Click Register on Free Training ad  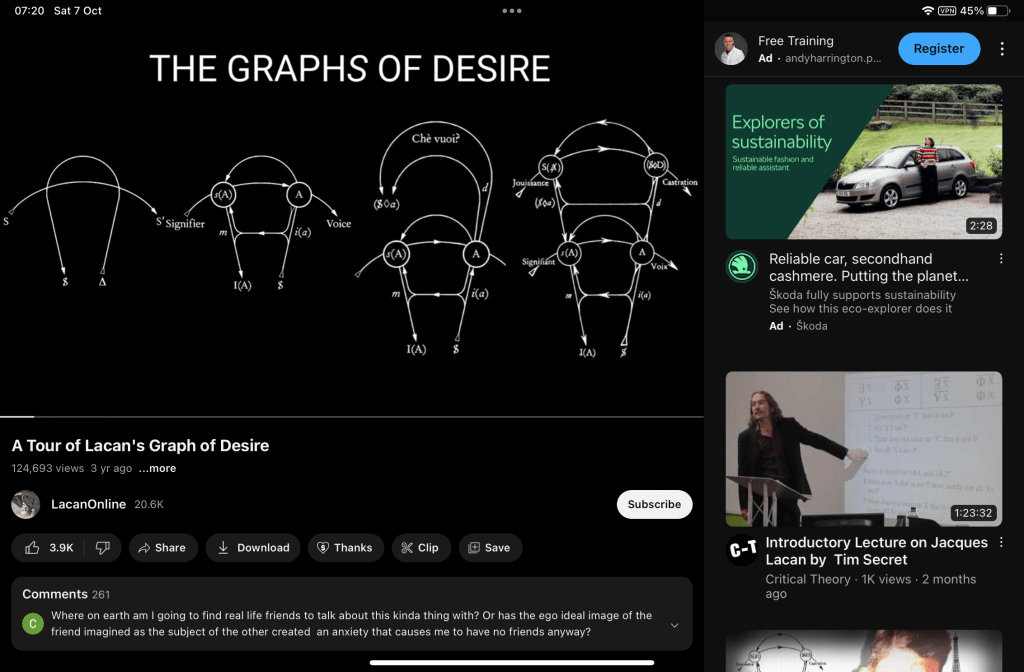938,48
